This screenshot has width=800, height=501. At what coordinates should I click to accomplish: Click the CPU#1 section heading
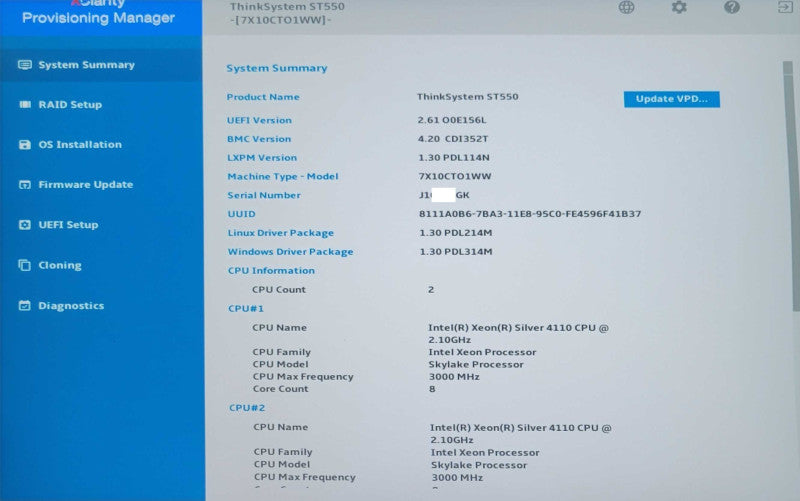(246, 309)
